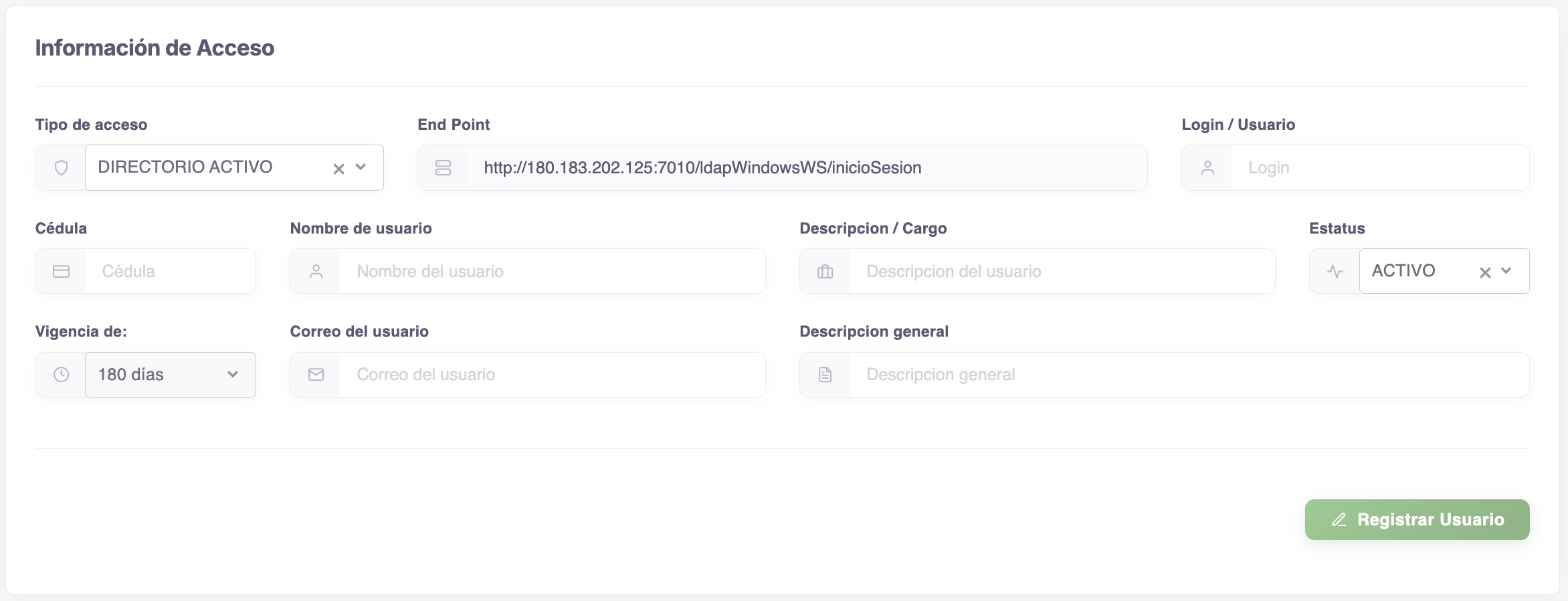Click the server icon in End Point field

(443, 168)
